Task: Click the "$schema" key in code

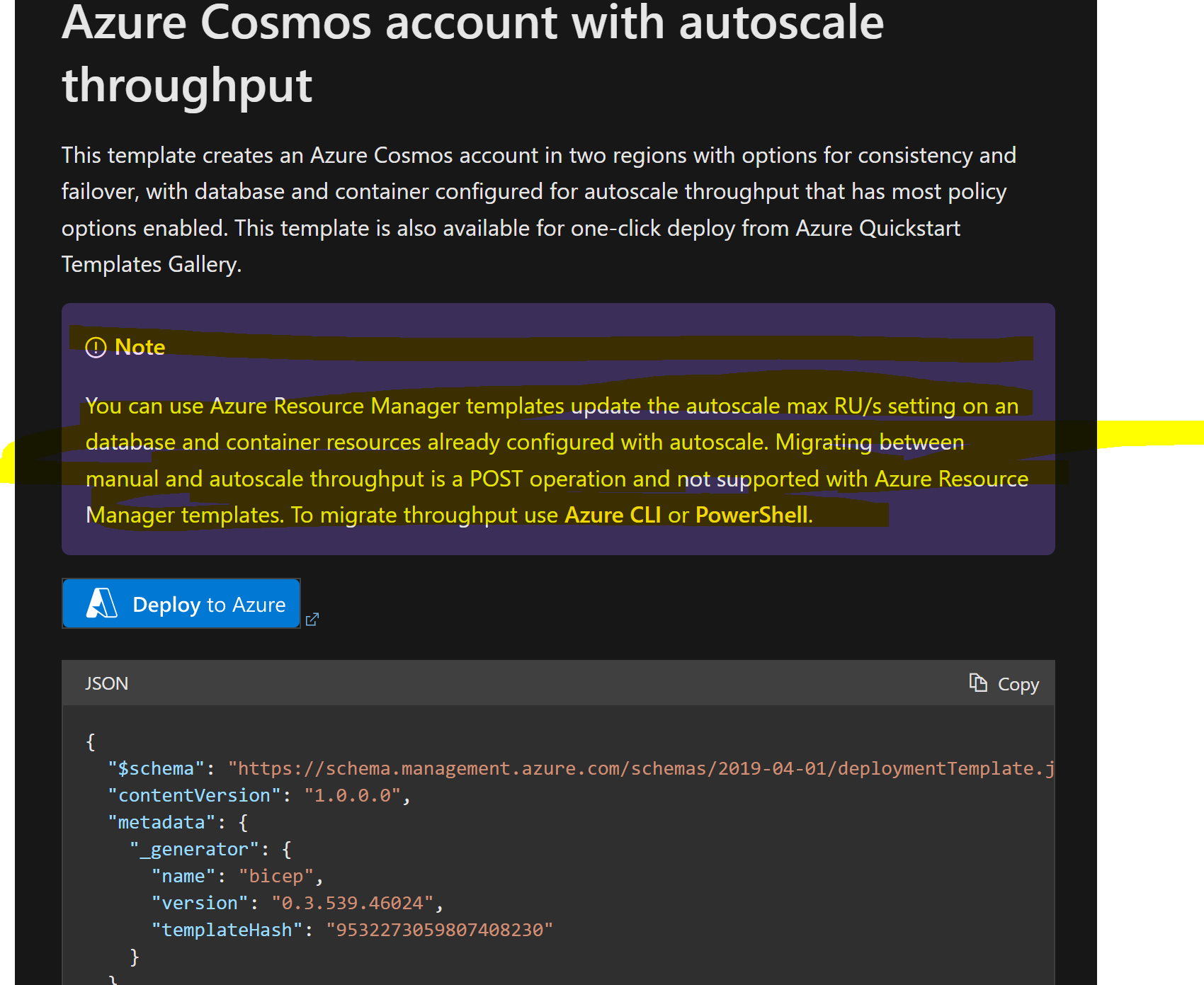Action: tap(156, 768)
